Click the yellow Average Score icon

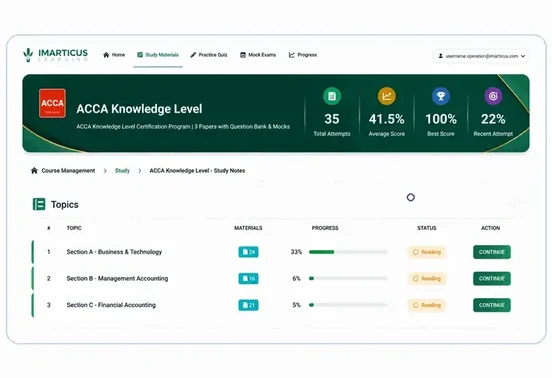coord(387,96)
